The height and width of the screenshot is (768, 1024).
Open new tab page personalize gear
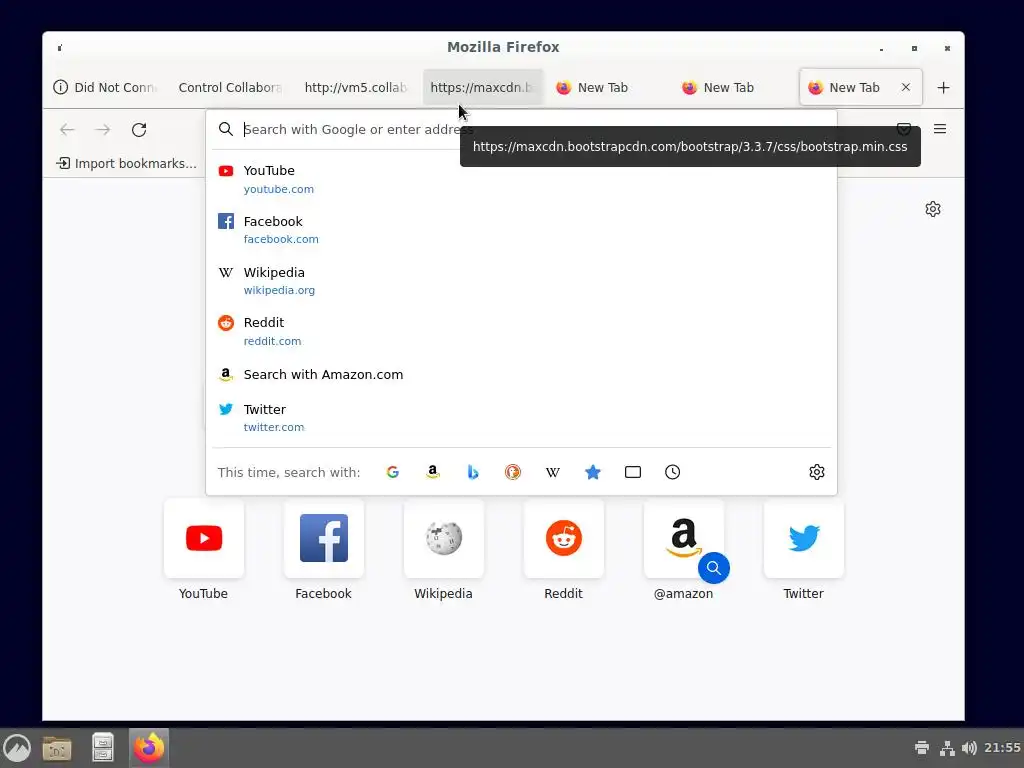coord(933,209)
